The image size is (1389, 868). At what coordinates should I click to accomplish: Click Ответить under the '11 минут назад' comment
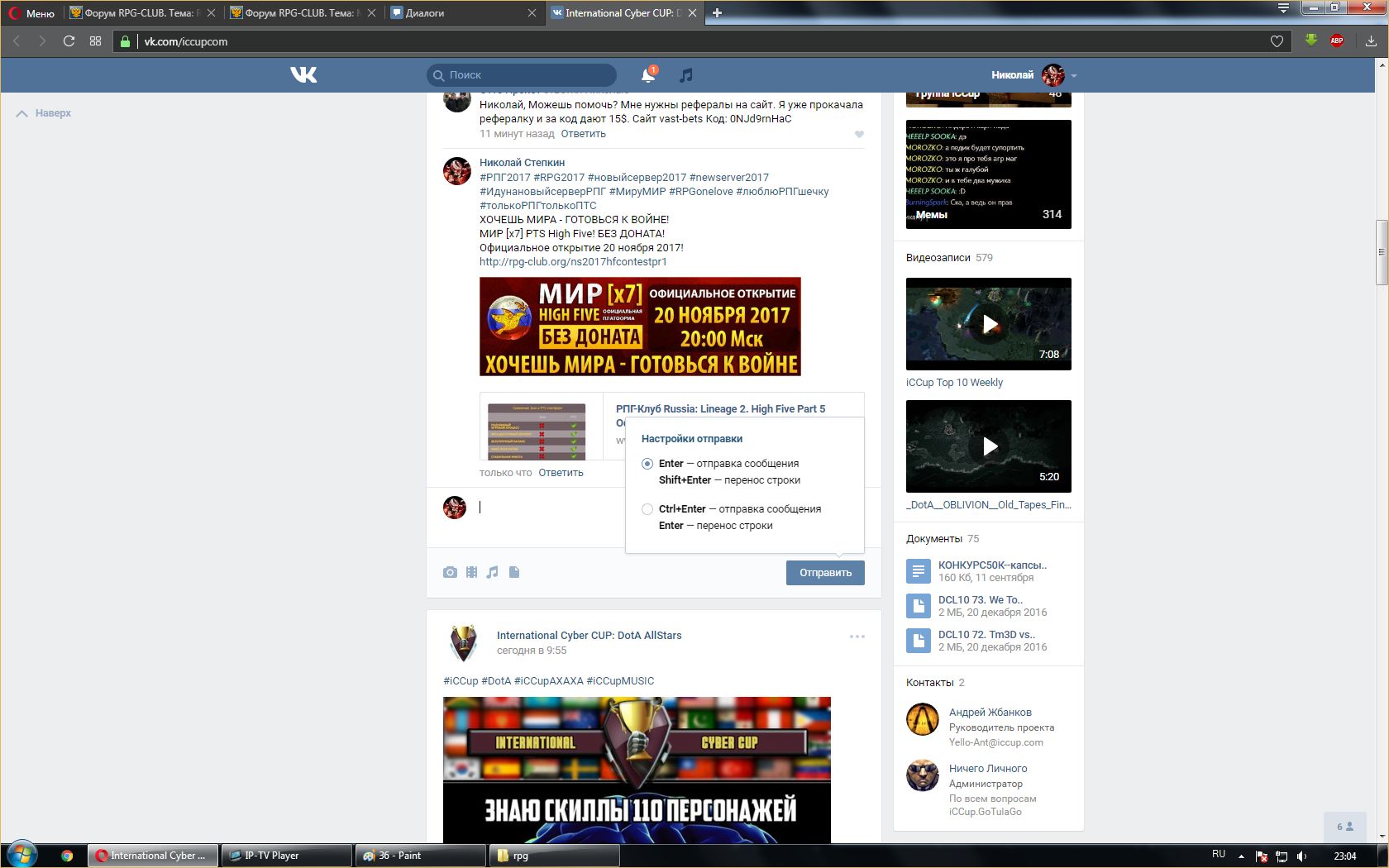pos(583,134)
